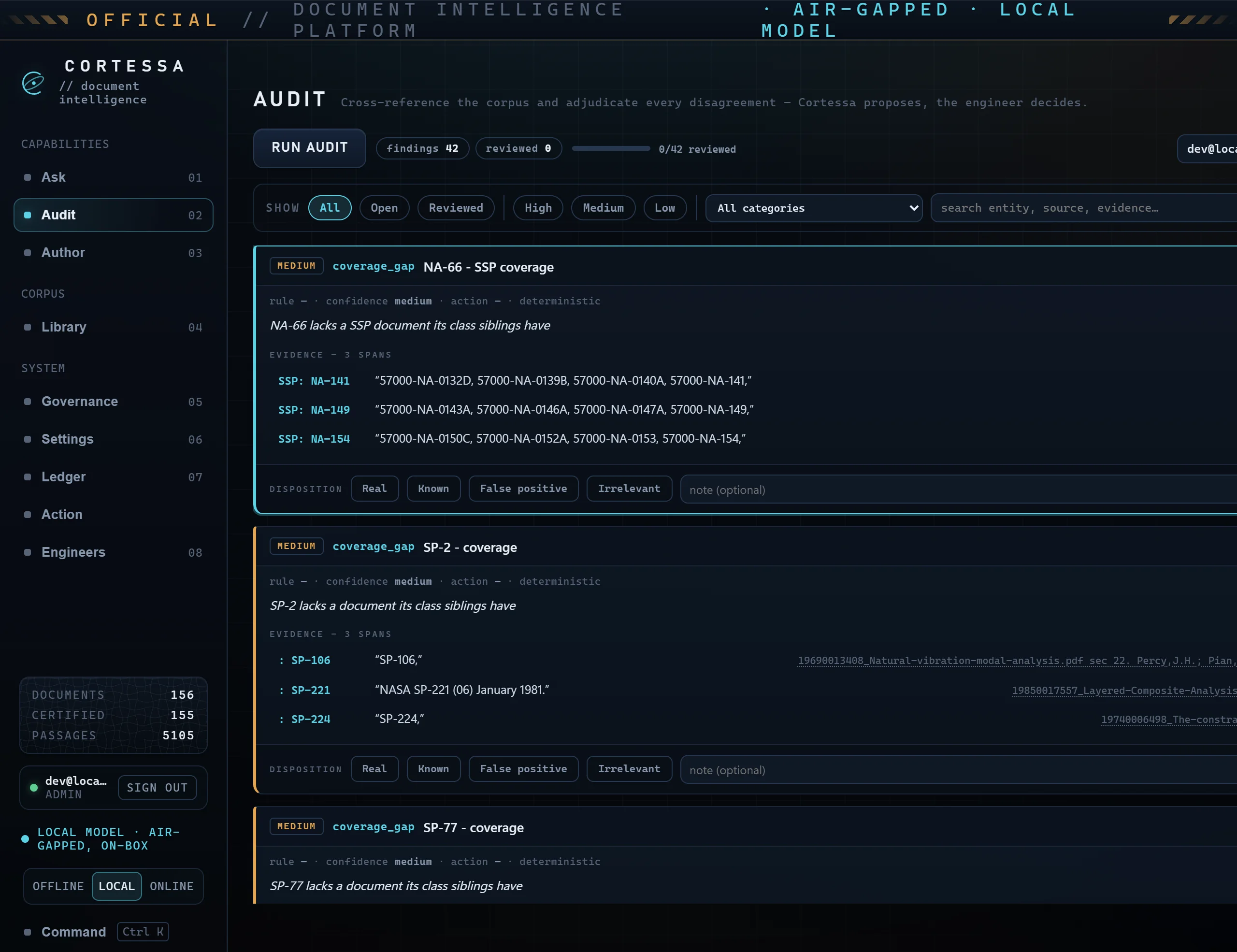
Task: Click the review progress bar
Action: point(611,148)
